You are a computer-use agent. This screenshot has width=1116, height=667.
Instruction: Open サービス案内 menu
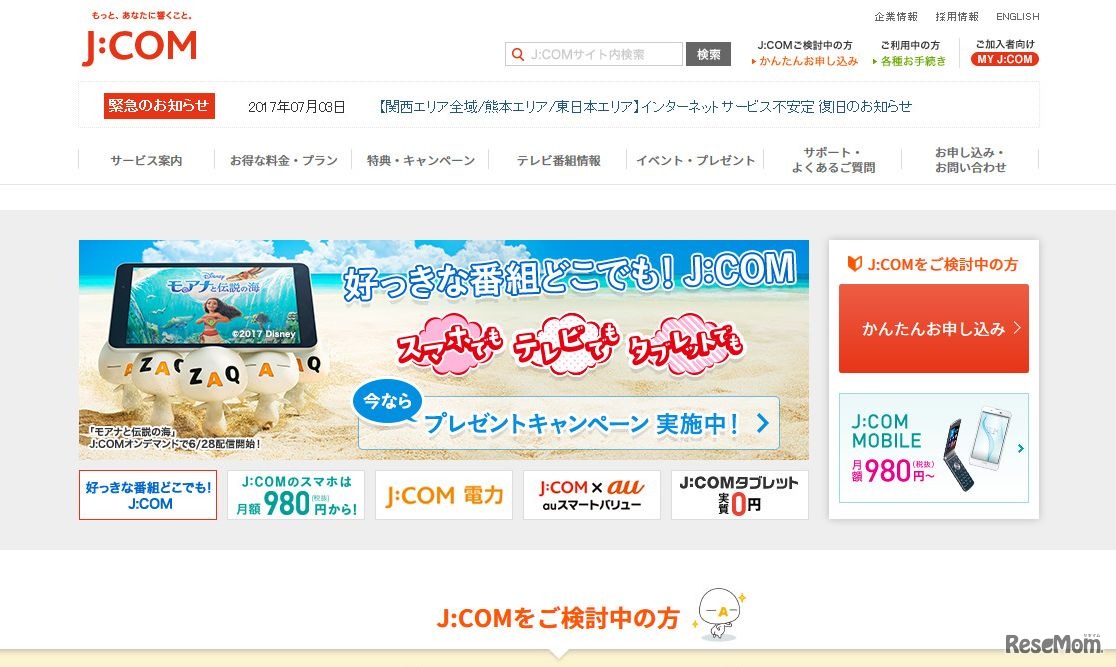[x=146, y=160]
